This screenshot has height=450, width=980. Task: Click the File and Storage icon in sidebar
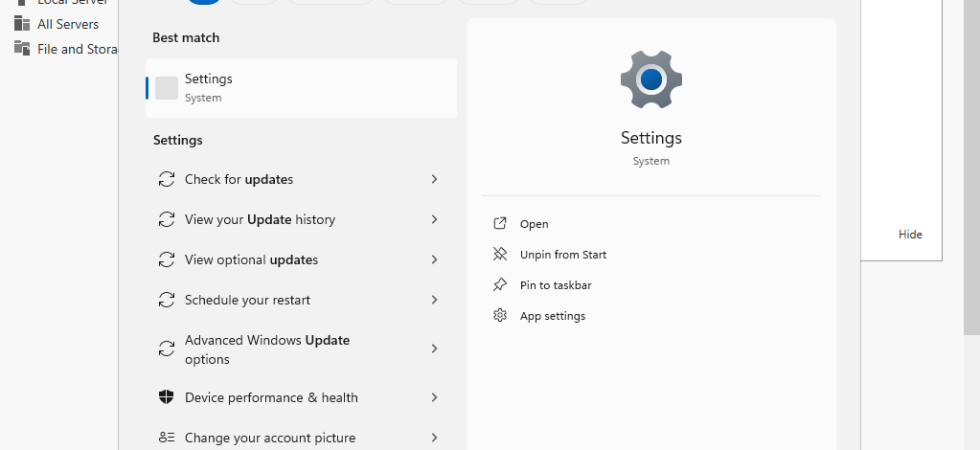tap(22, 48)
